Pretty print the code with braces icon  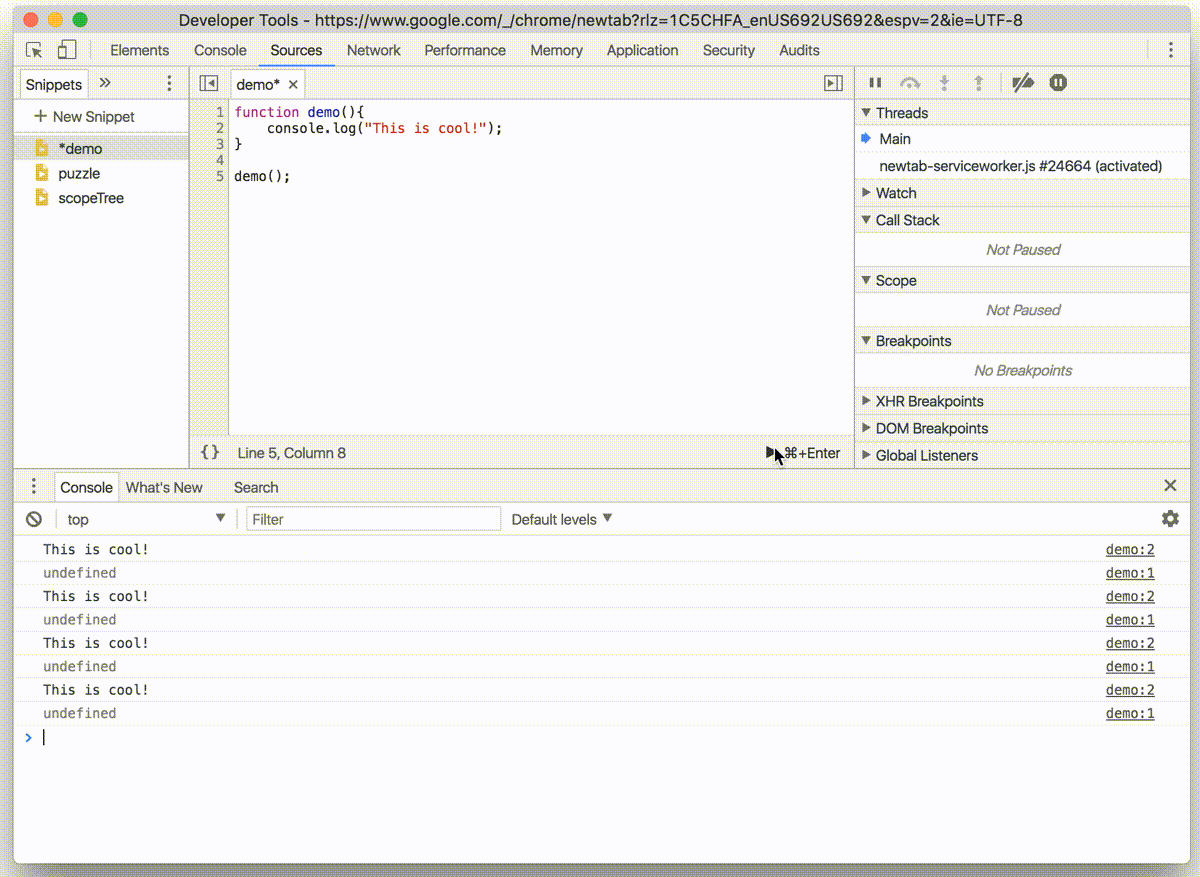tap(210, 453)
